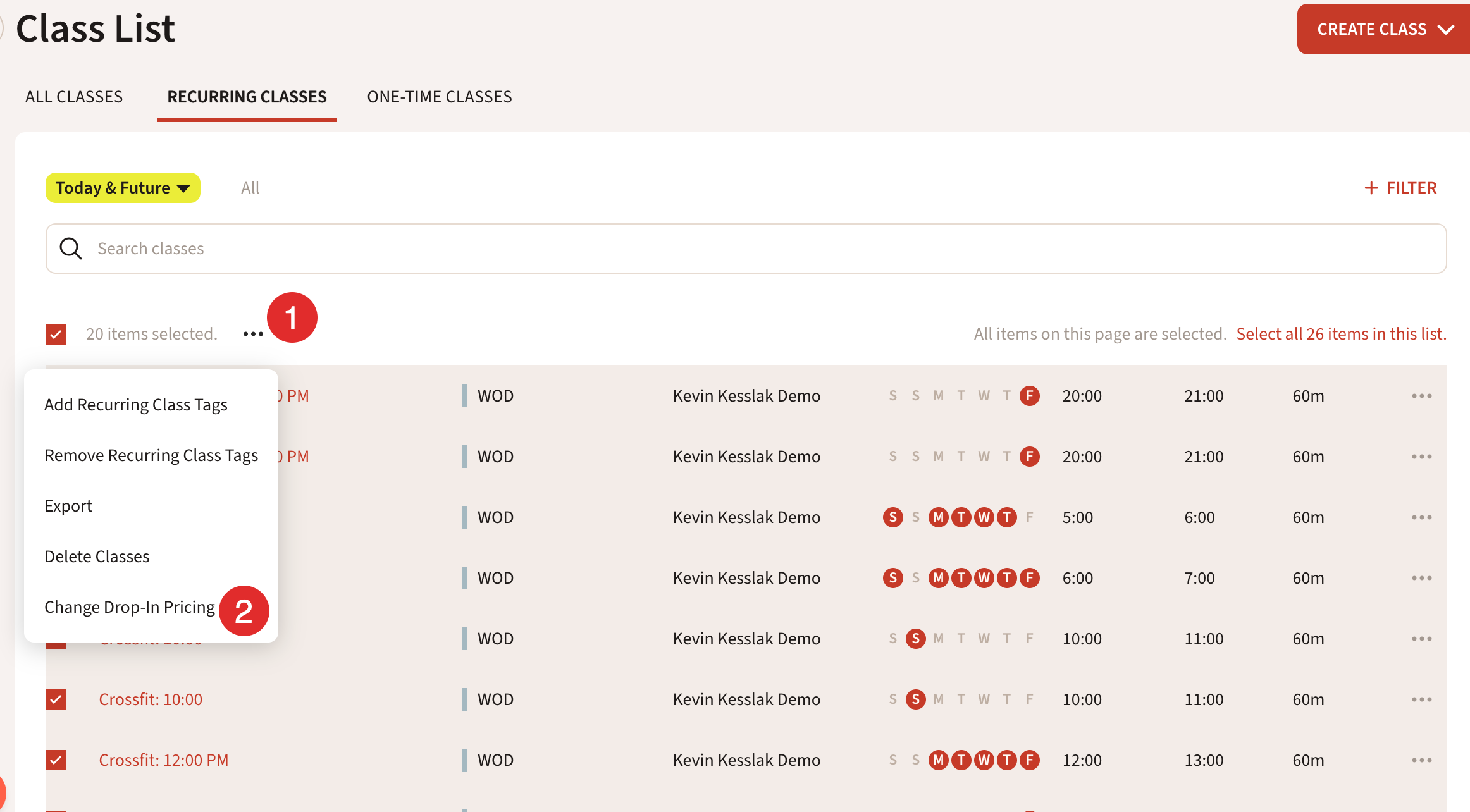Open row options for 5:00 WOD class
The image size is (1470, 812).
[x=1421, y=517]
